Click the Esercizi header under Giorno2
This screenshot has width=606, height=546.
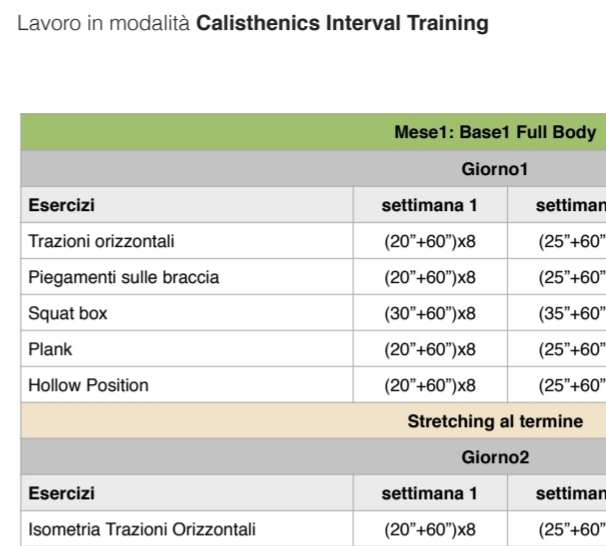[x=61, y=493]
